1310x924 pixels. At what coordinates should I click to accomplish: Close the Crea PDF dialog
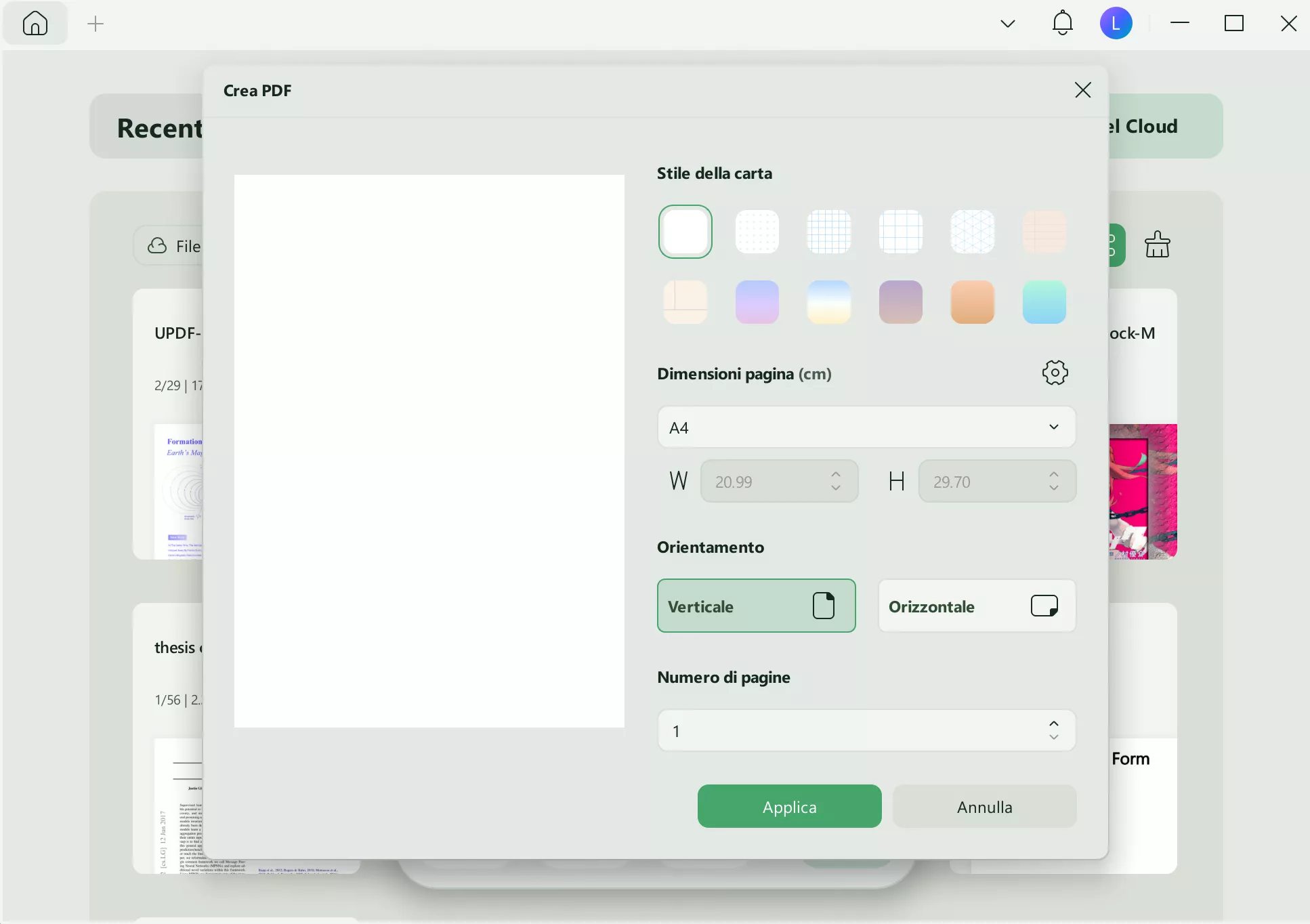1082,90
